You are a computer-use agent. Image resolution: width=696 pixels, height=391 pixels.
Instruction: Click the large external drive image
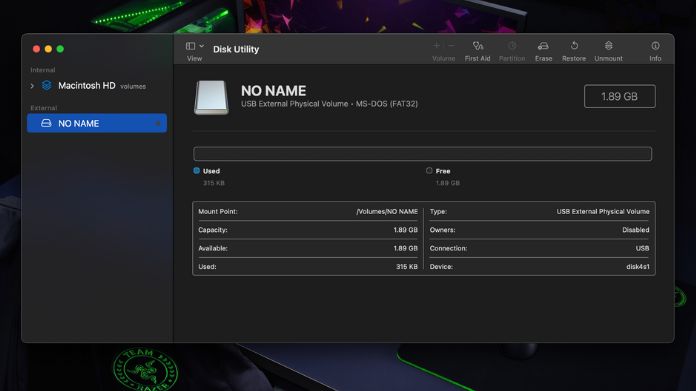tap(211, 97)
